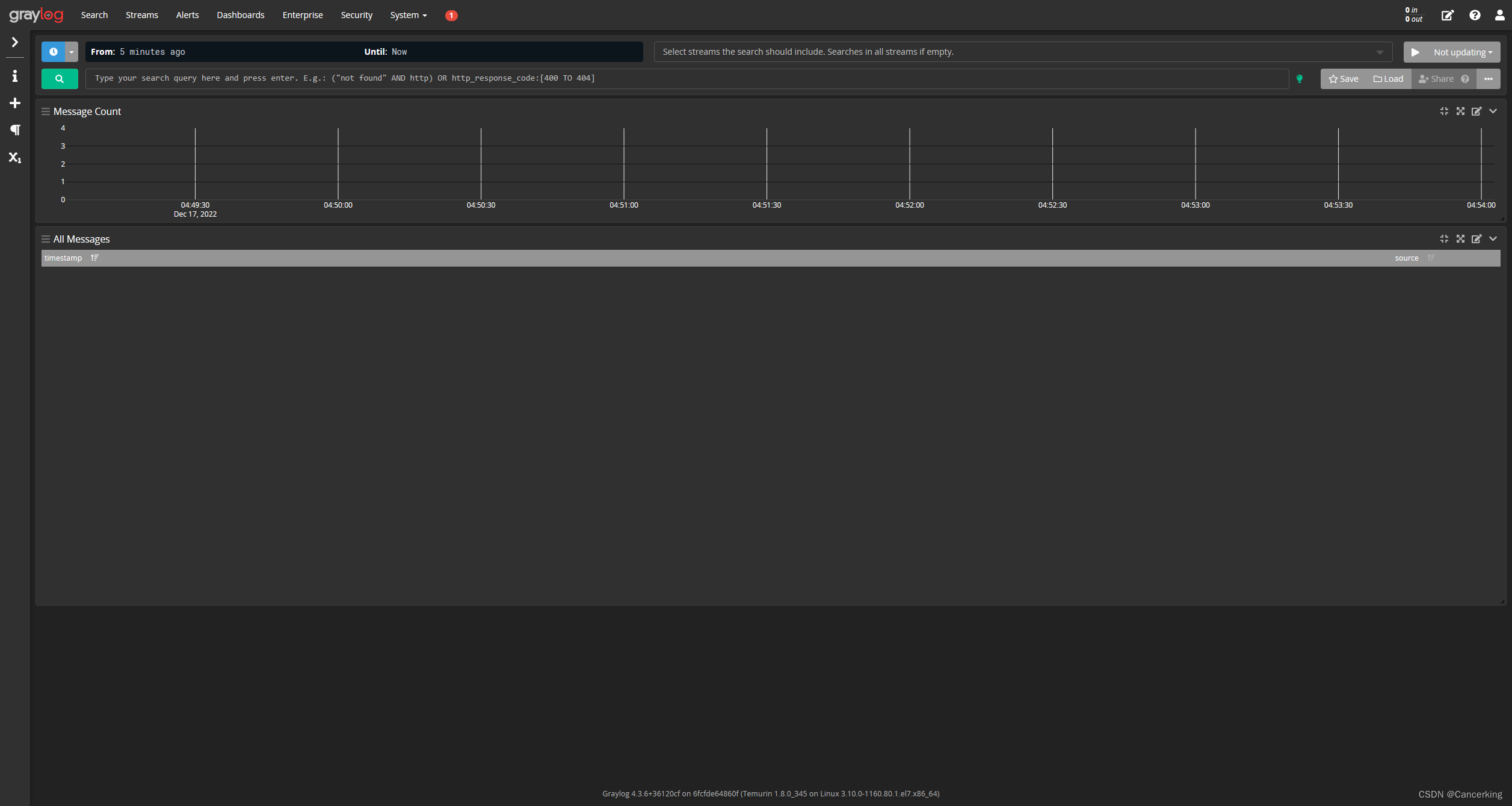Click the help icon beside Share
The width and height of the screenshot is (1512, 806).
[1465, 79]
